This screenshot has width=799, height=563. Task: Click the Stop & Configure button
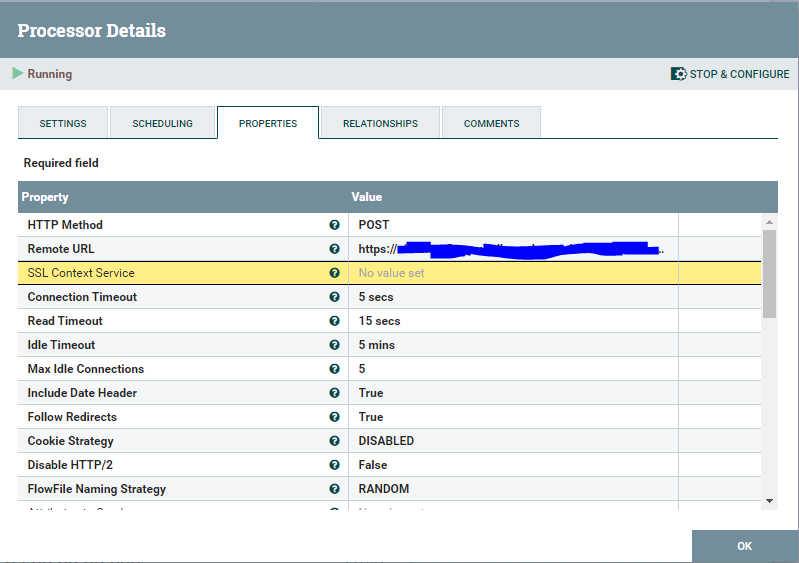[730, 74]
